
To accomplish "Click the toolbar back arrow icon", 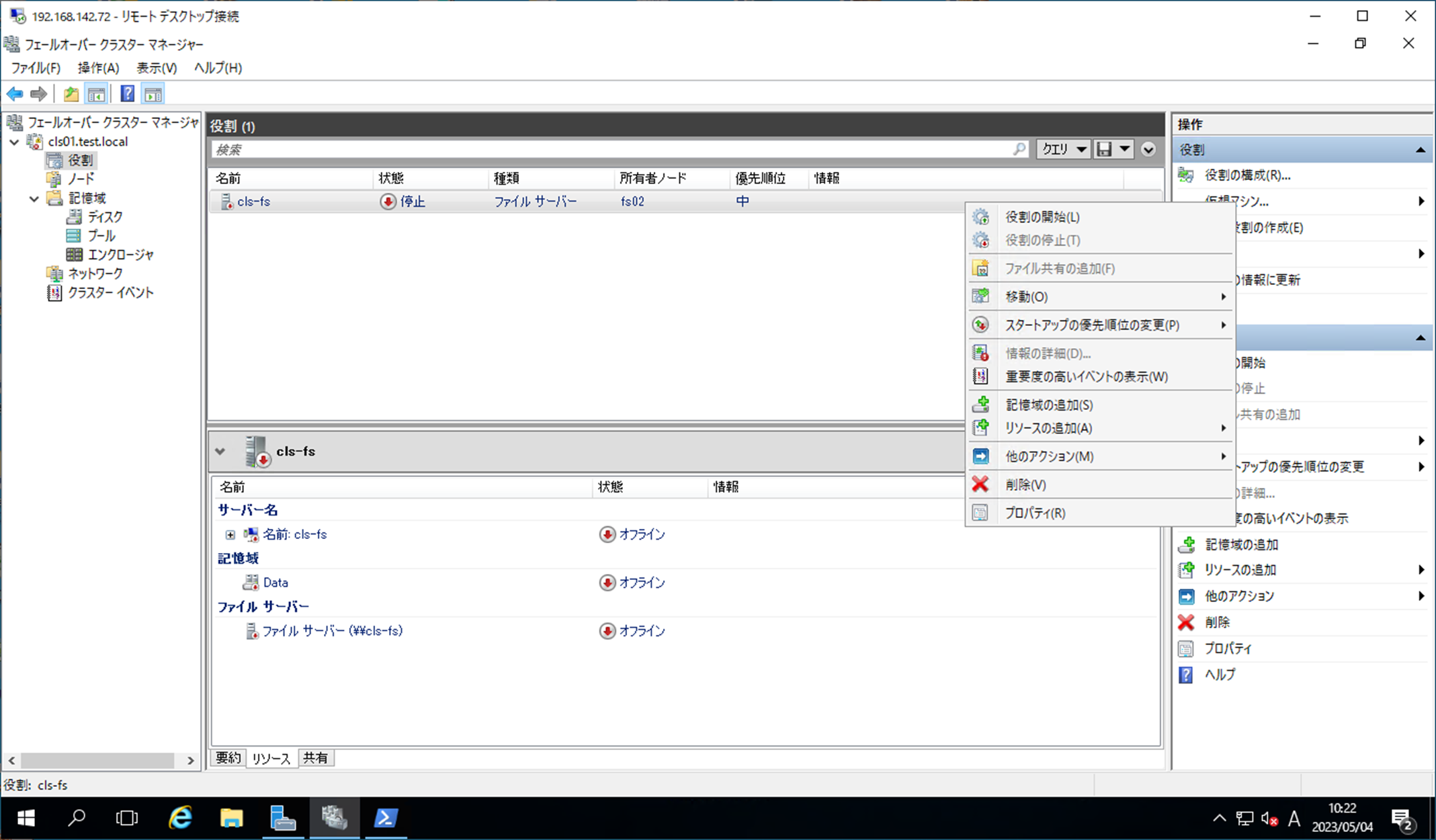I will (x=15, y=94).
